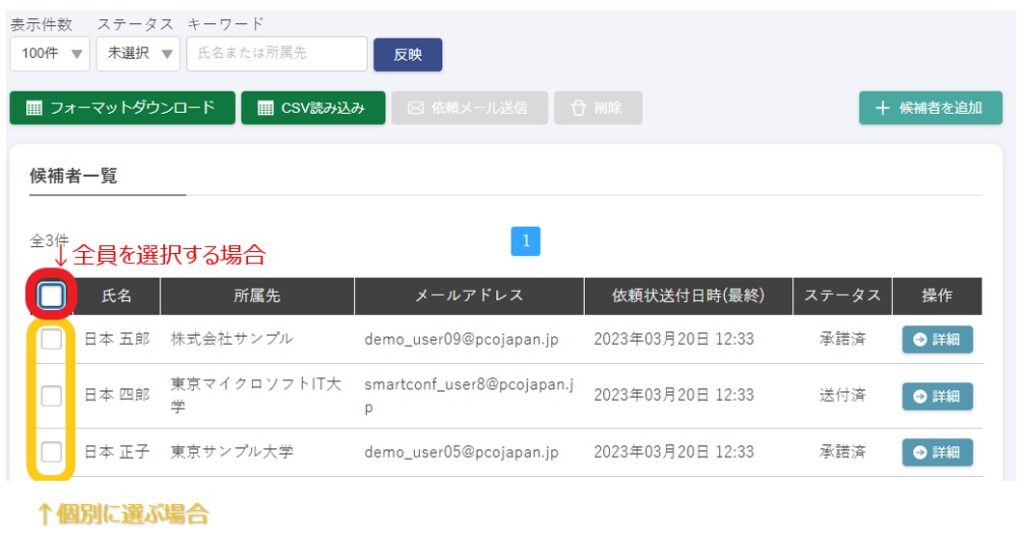Click 承諾済 status of 日本 五郎

coord(842,339)
